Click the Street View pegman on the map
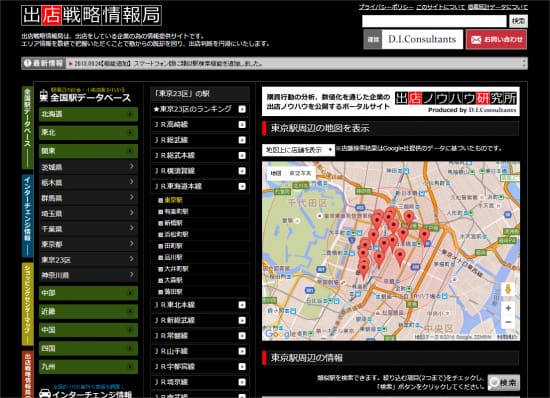This screenshot has height=398, width=550. [x=508, y=290]
